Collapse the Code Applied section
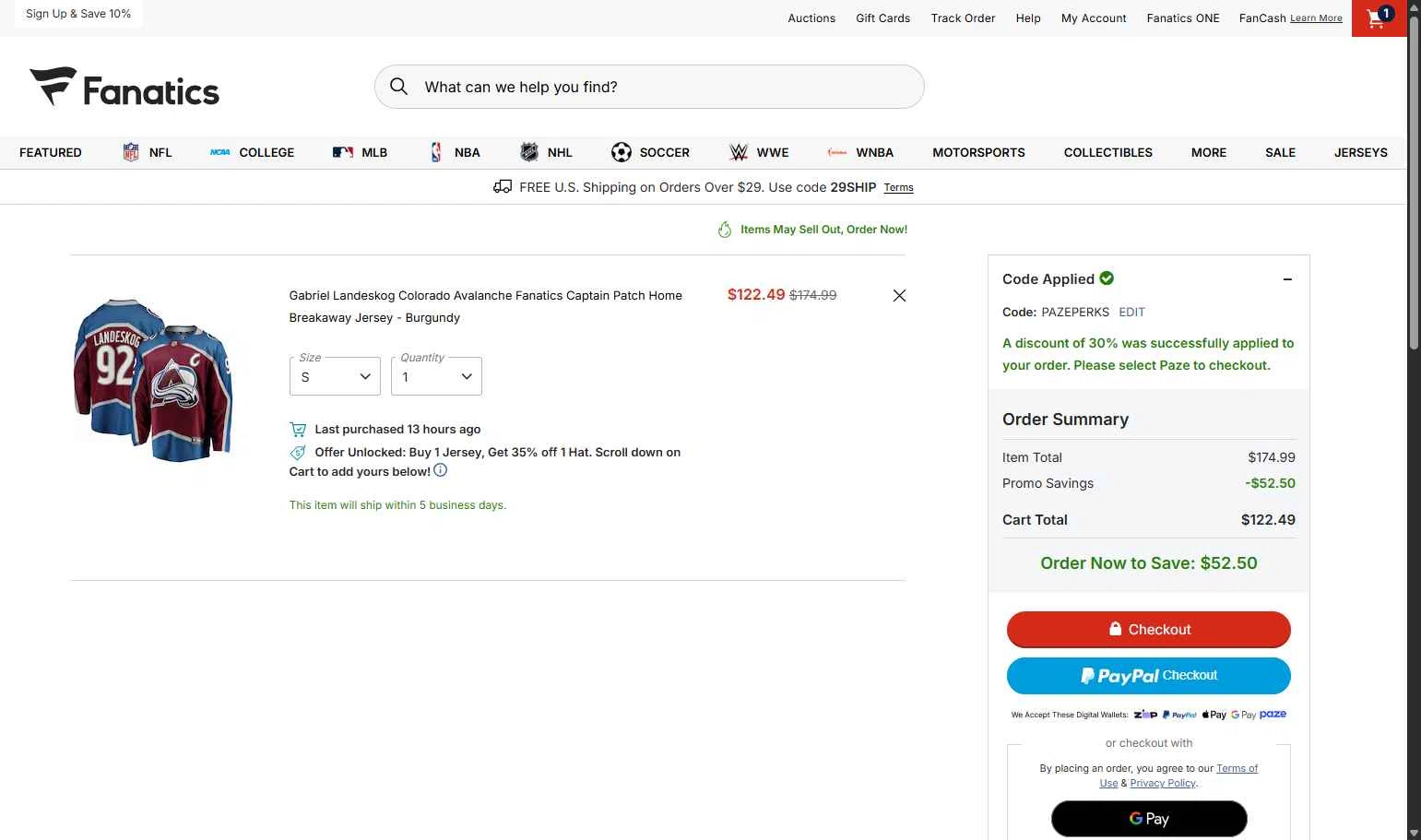 1287,279
